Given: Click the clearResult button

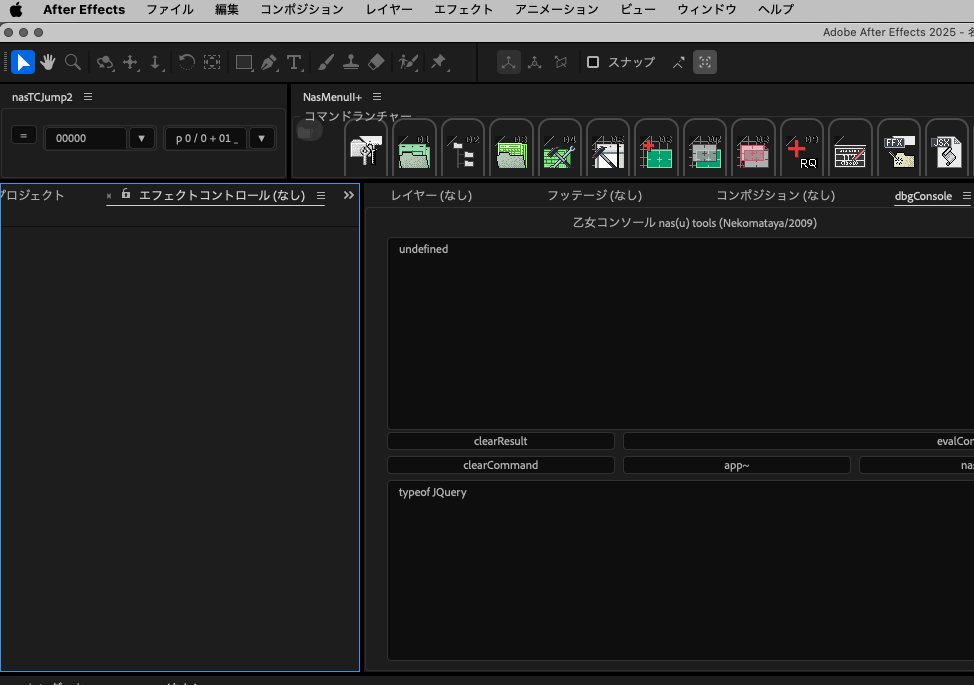Looking at the screenshot, I should [x=501, y=441].
